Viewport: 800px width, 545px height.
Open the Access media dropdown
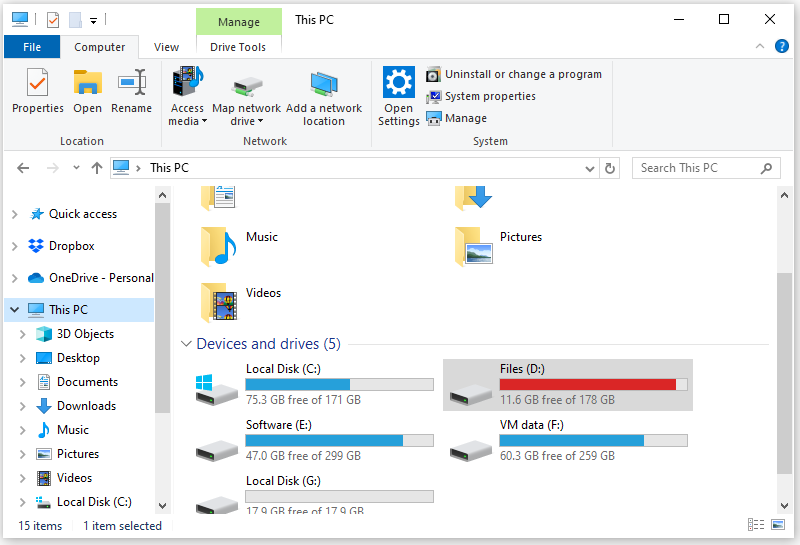pos(187,115)
